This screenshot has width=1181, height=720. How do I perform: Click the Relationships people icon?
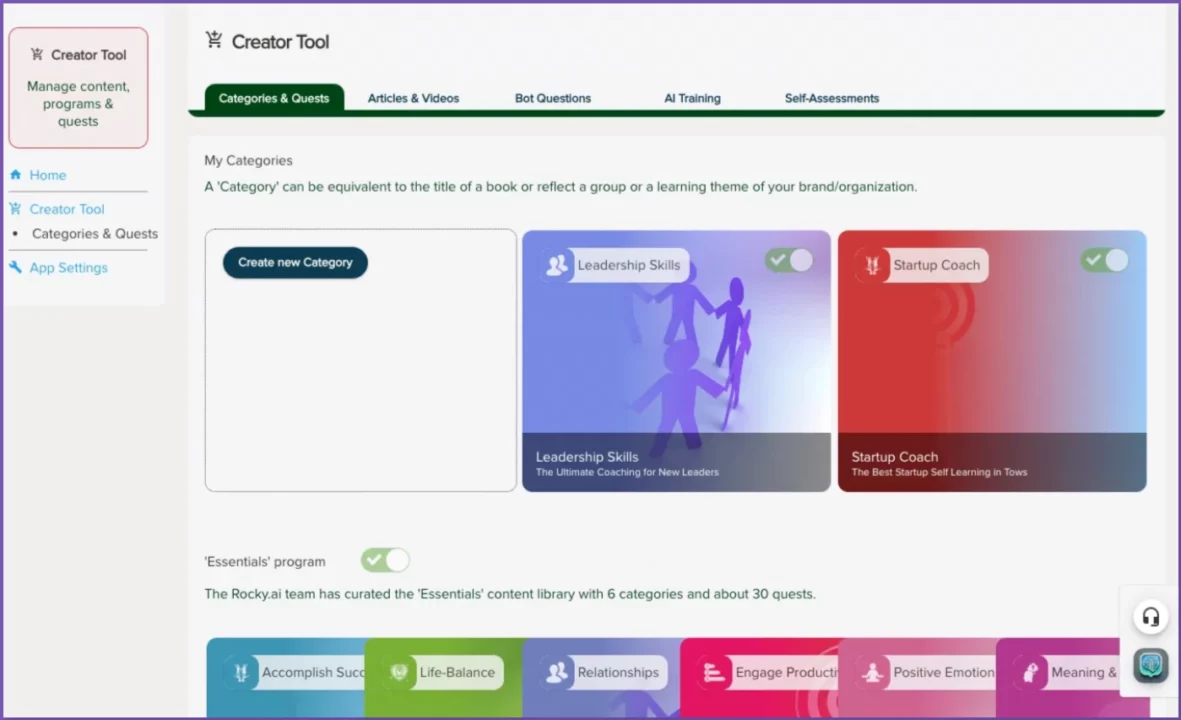pos(556,672)
